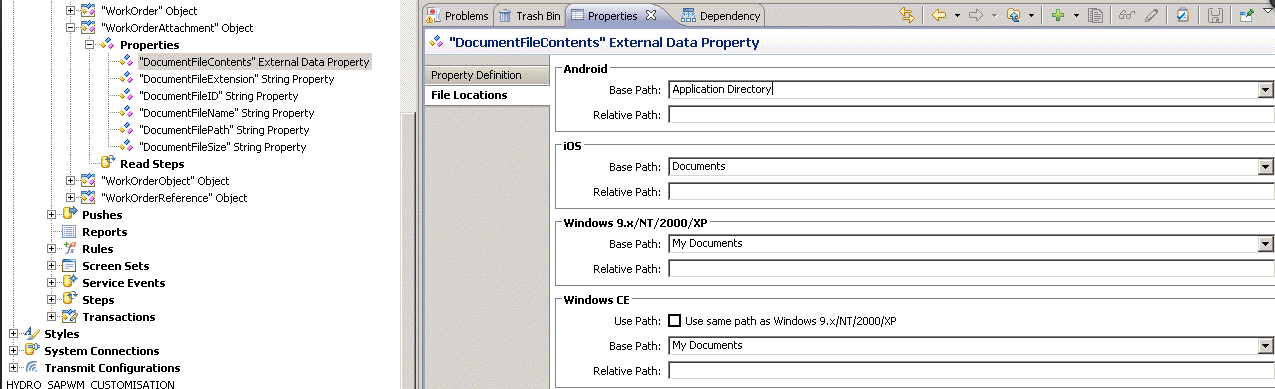Image resolution: width=1275 pixels, height=389 pixels.
Task: Open the Property Definition side tab
Action: (x=487, y=75)
